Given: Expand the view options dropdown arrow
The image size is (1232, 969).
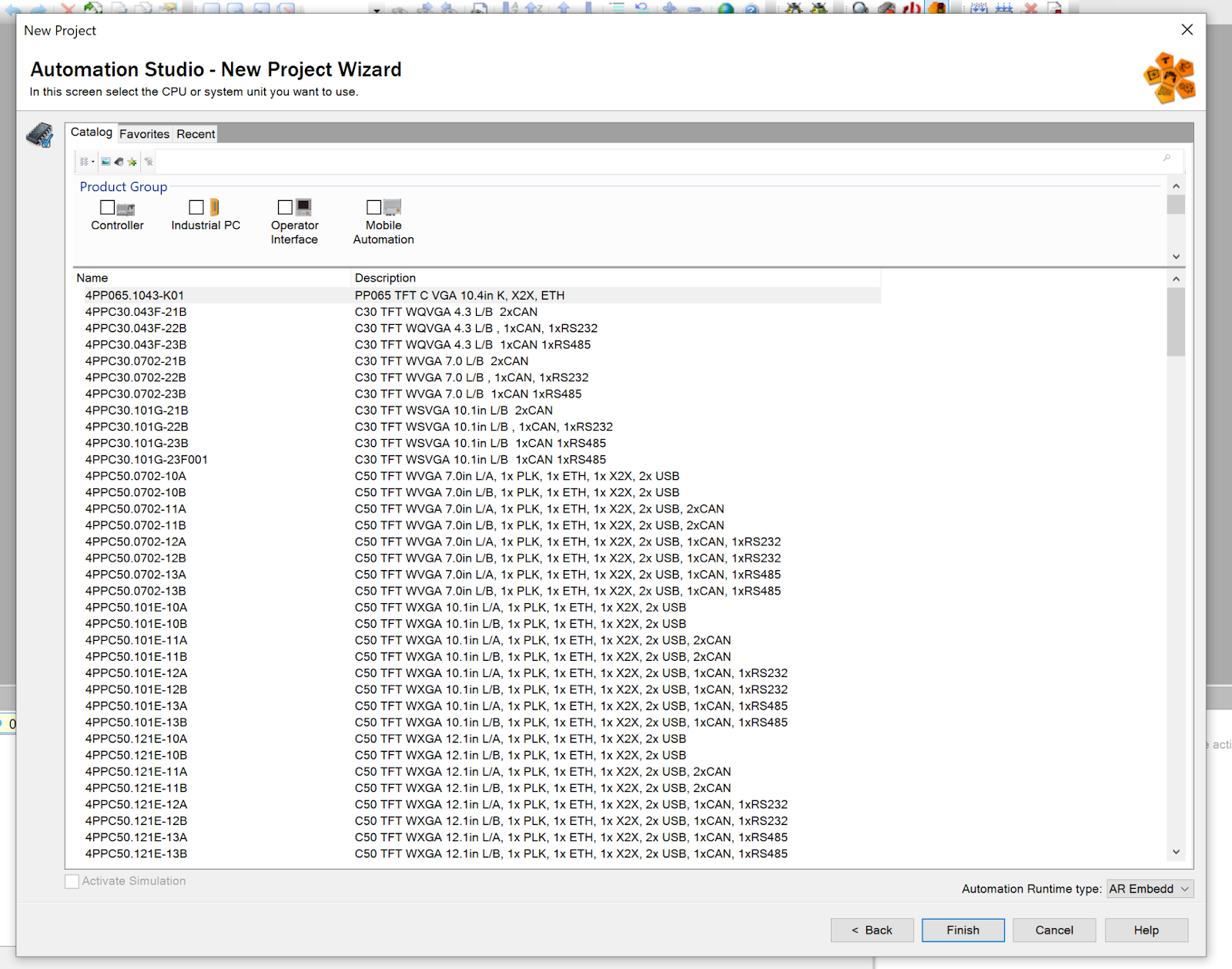Looking at the screenshot, I should click(x=93, y=162).
